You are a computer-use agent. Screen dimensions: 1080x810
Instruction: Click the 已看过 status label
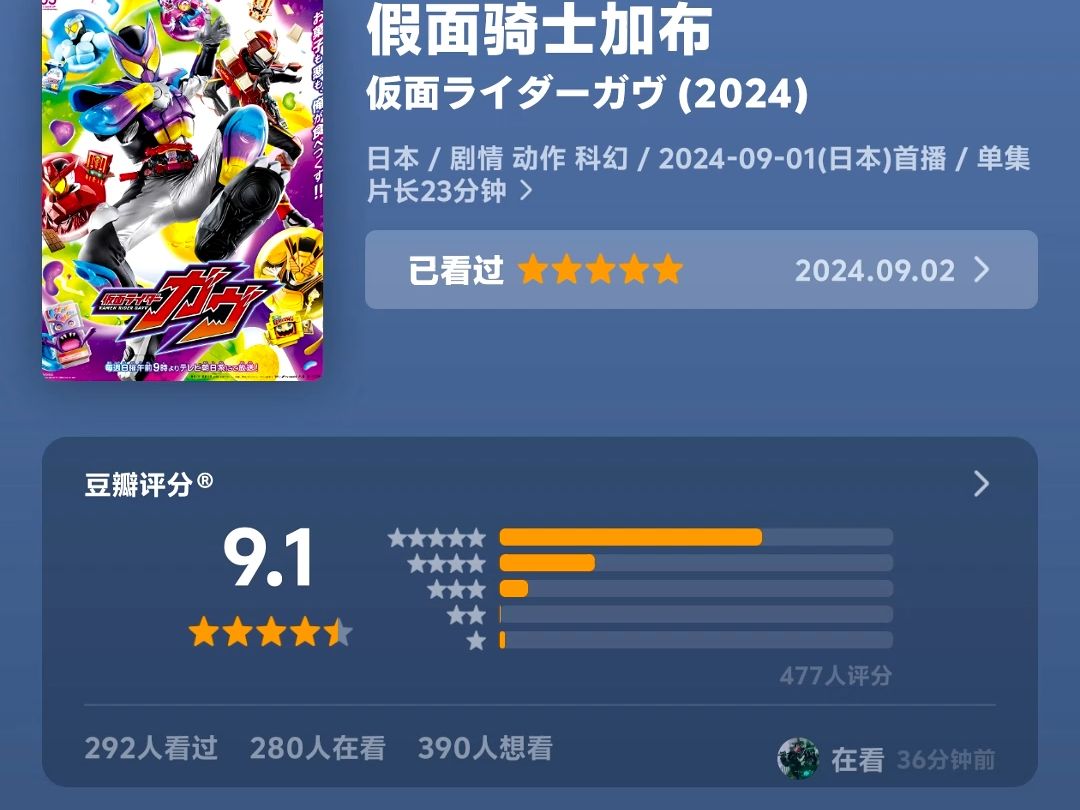point(455,270)
